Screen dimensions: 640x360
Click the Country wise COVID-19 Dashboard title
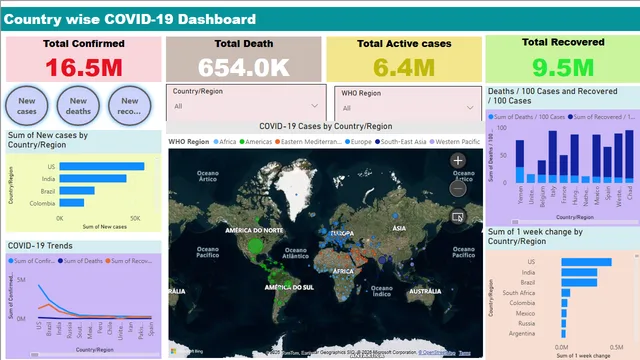(x=130, y=19)
